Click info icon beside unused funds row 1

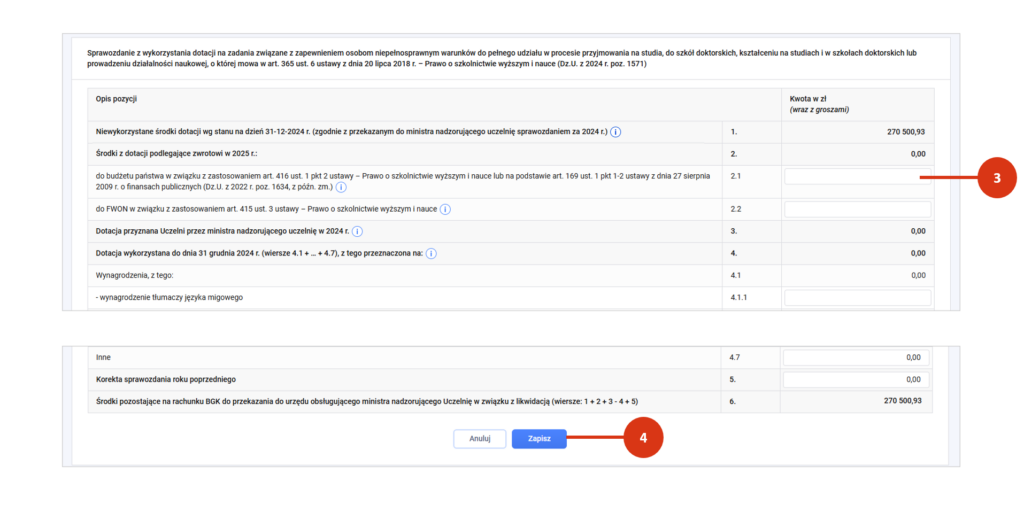pos(616,132)
